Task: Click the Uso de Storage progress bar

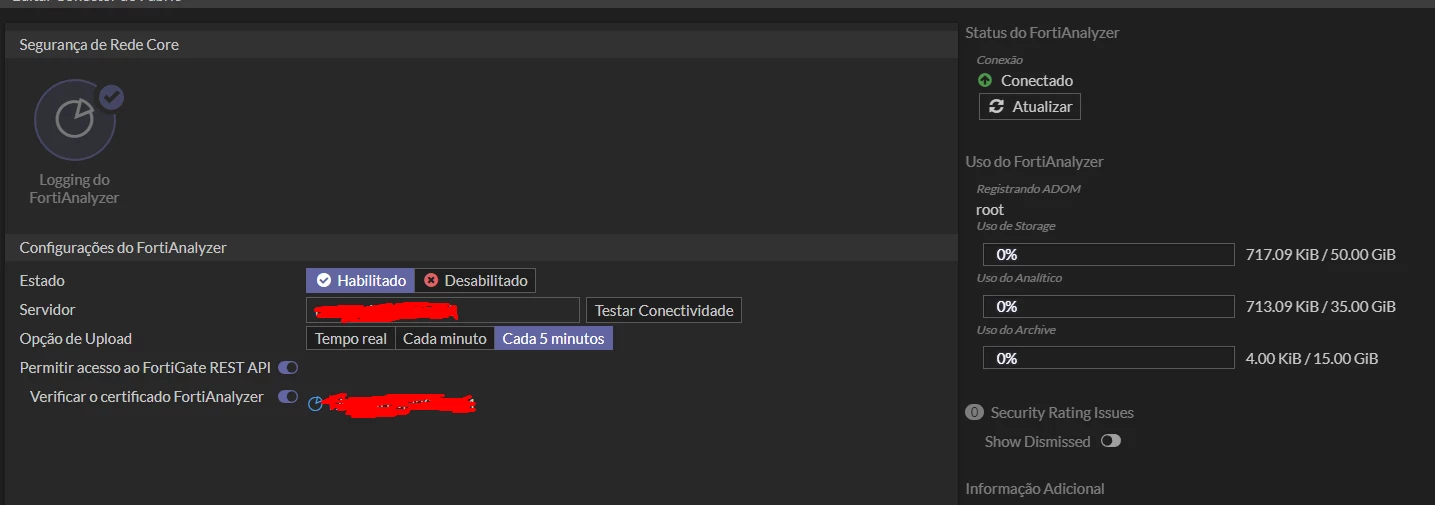Action: (1109, 255)
